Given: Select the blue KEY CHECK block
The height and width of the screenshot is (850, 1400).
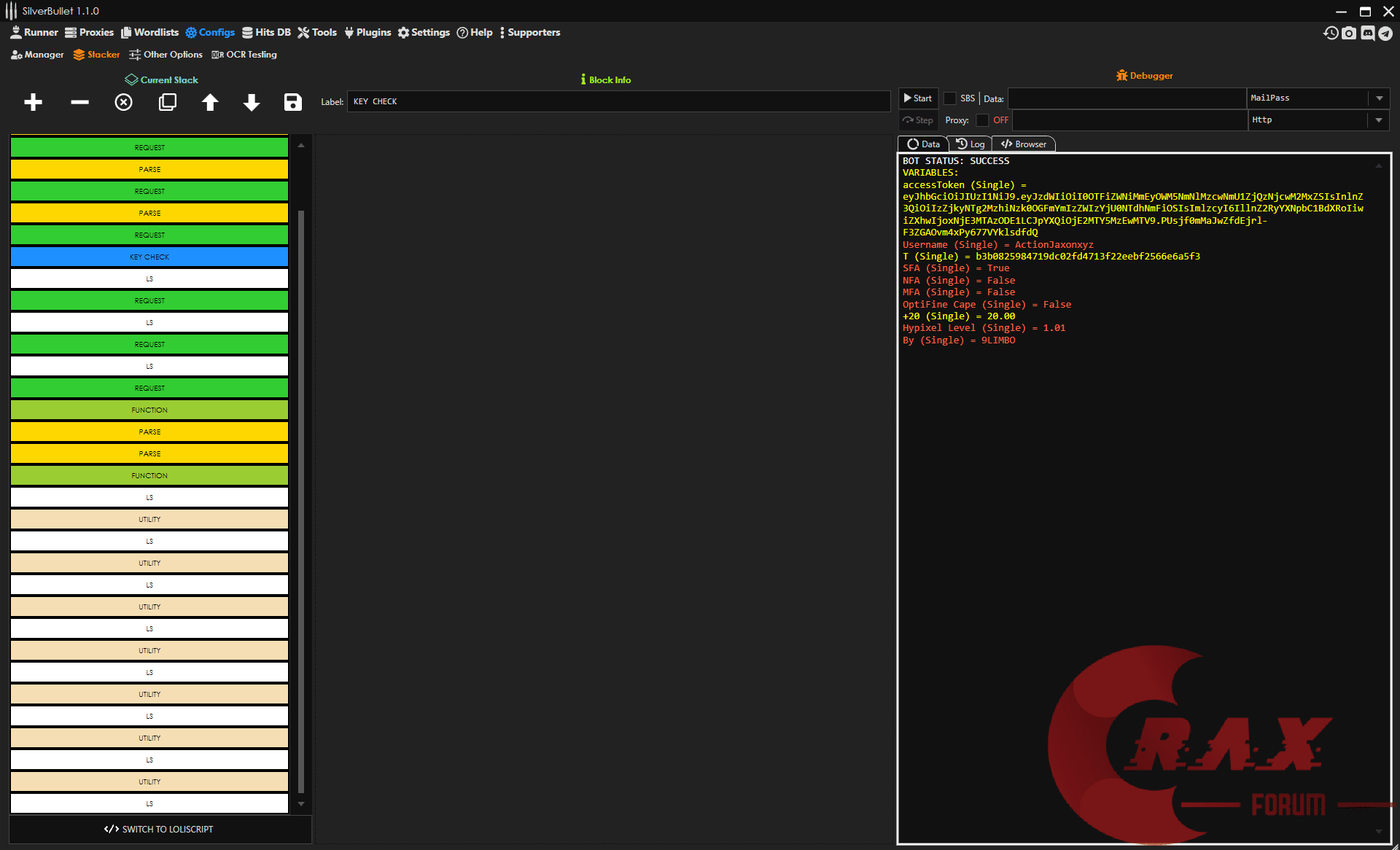Looking at the screenshot, I should [149, 257].
